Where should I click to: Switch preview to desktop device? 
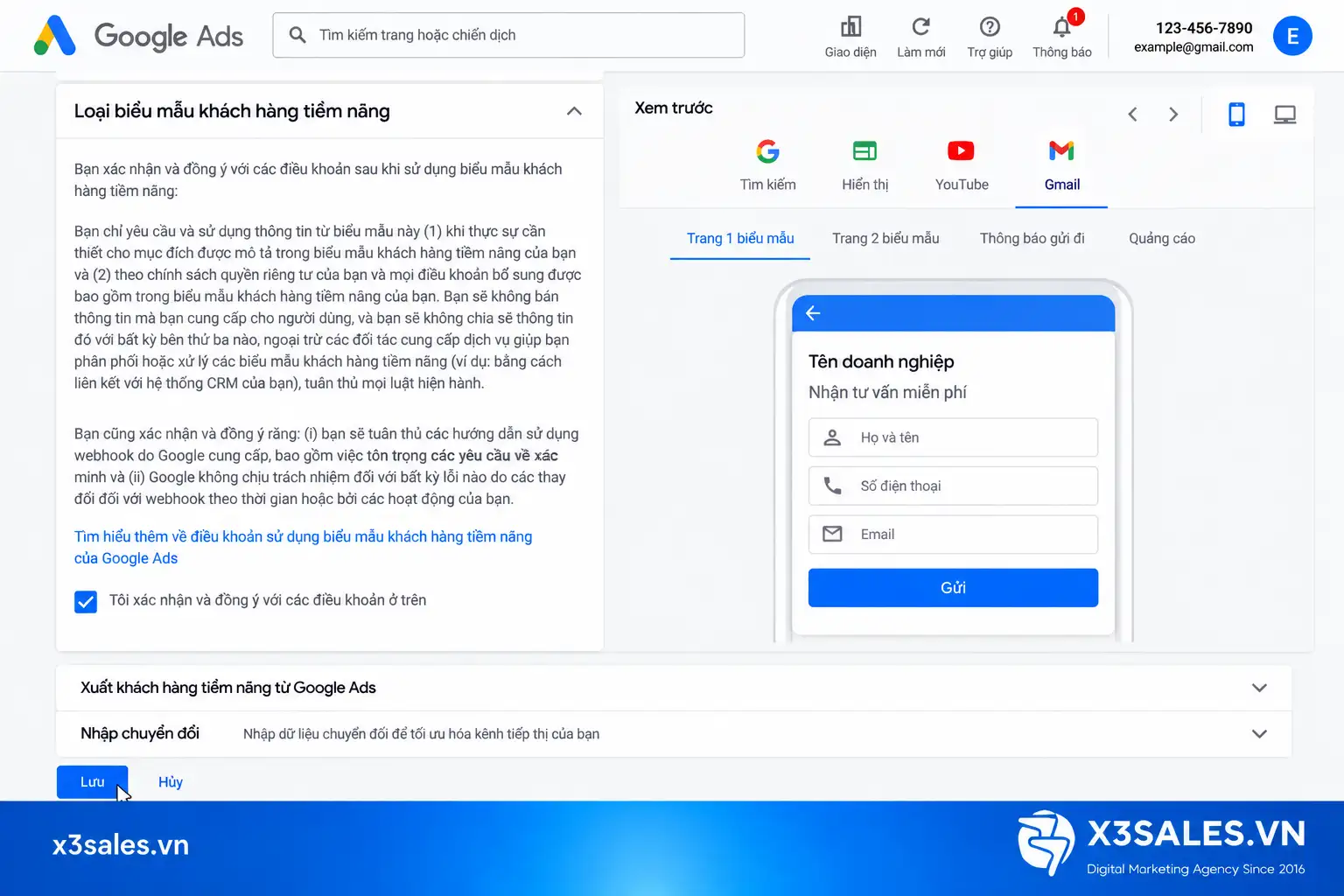pyautogui.click(x=1284, y=115)
